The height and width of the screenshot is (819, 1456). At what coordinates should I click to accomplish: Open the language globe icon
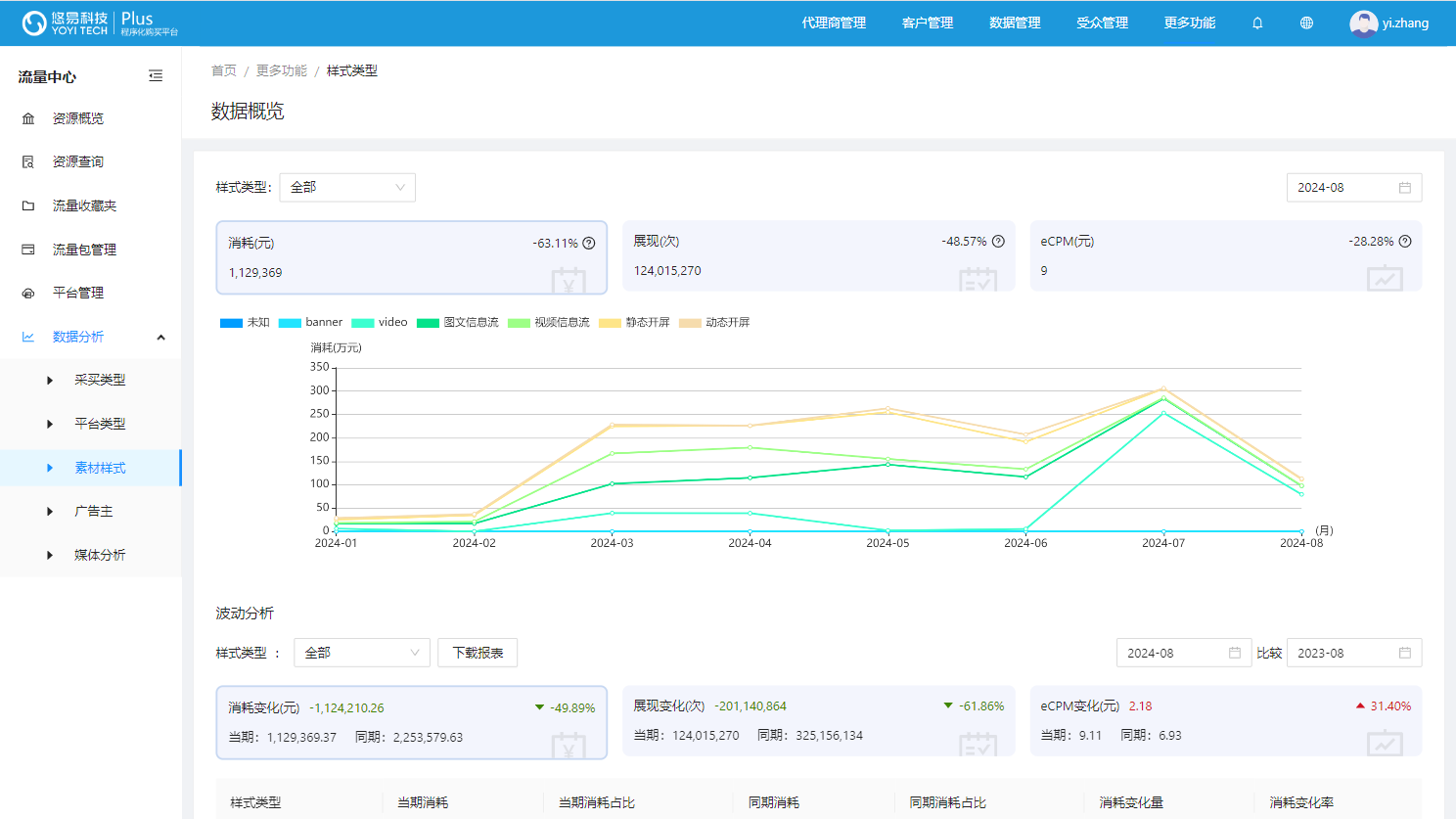pyautogui.click(x=1306, y=23)
